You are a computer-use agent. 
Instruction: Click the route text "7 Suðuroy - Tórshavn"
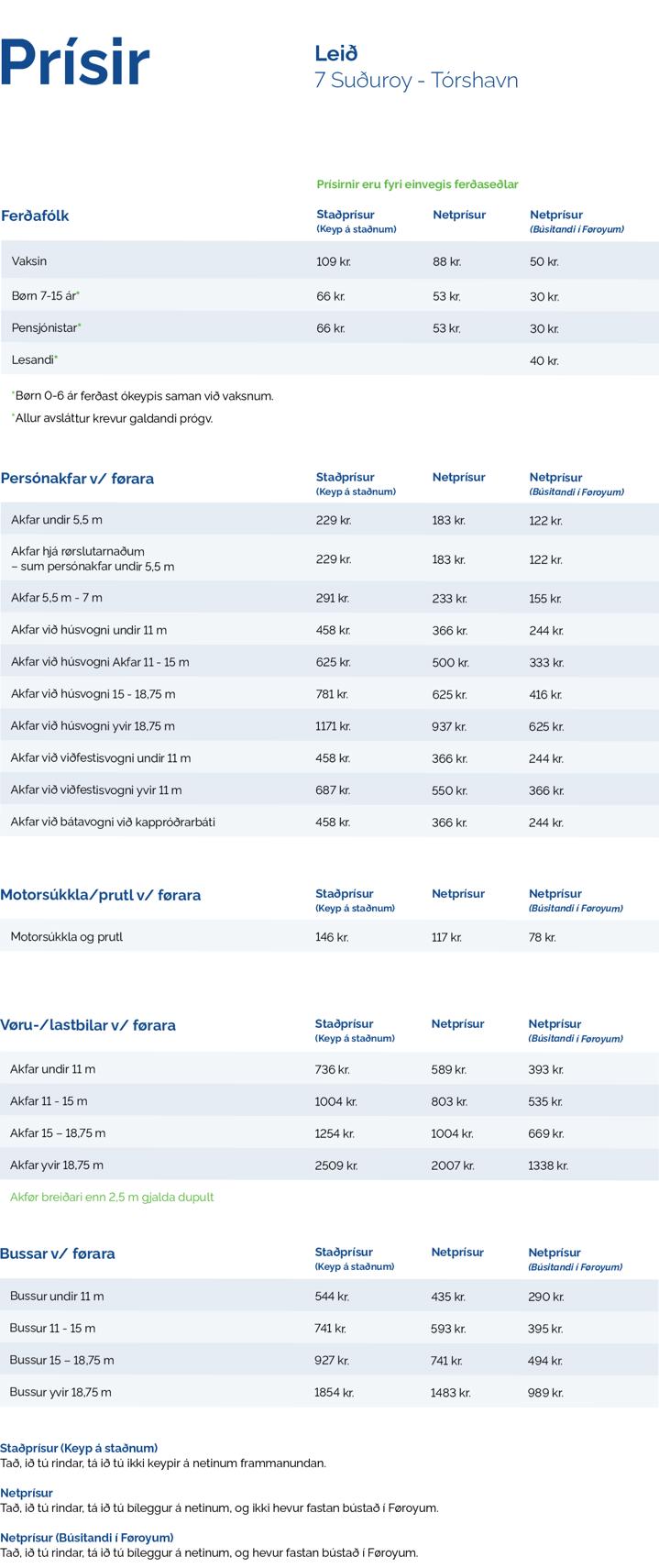click(x=416, y=81)
